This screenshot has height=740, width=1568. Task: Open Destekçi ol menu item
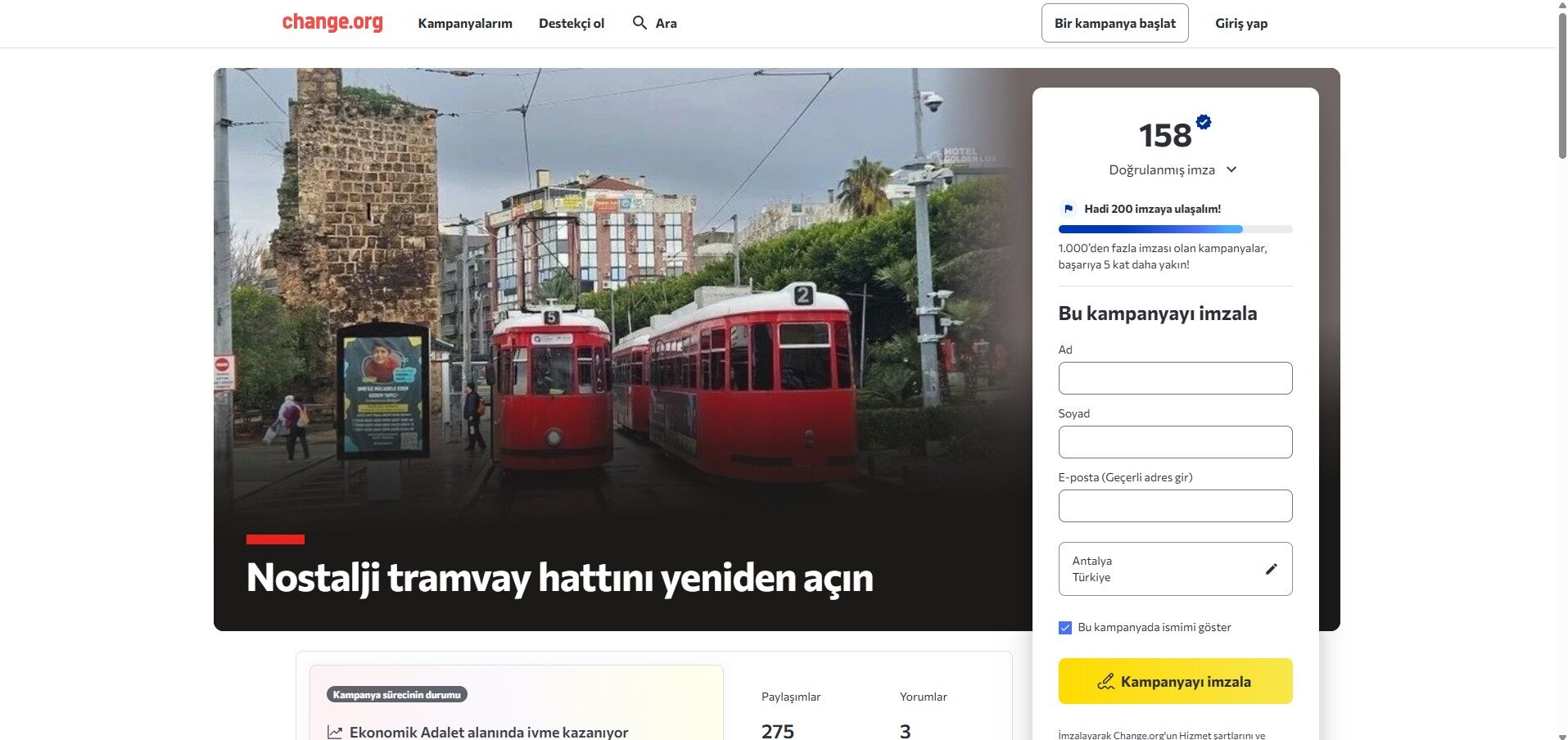pos(572,23)
